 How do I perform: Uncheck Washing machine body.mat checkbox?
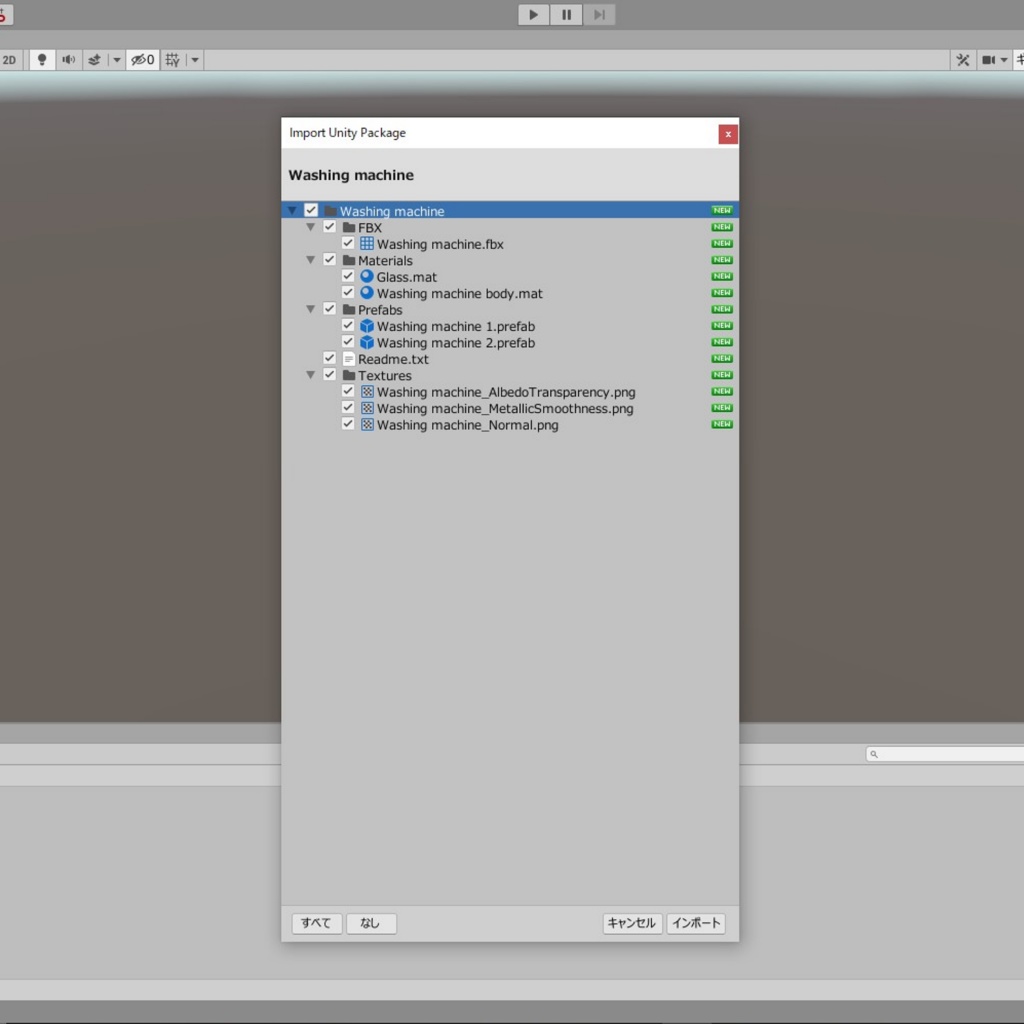[348, 293]
